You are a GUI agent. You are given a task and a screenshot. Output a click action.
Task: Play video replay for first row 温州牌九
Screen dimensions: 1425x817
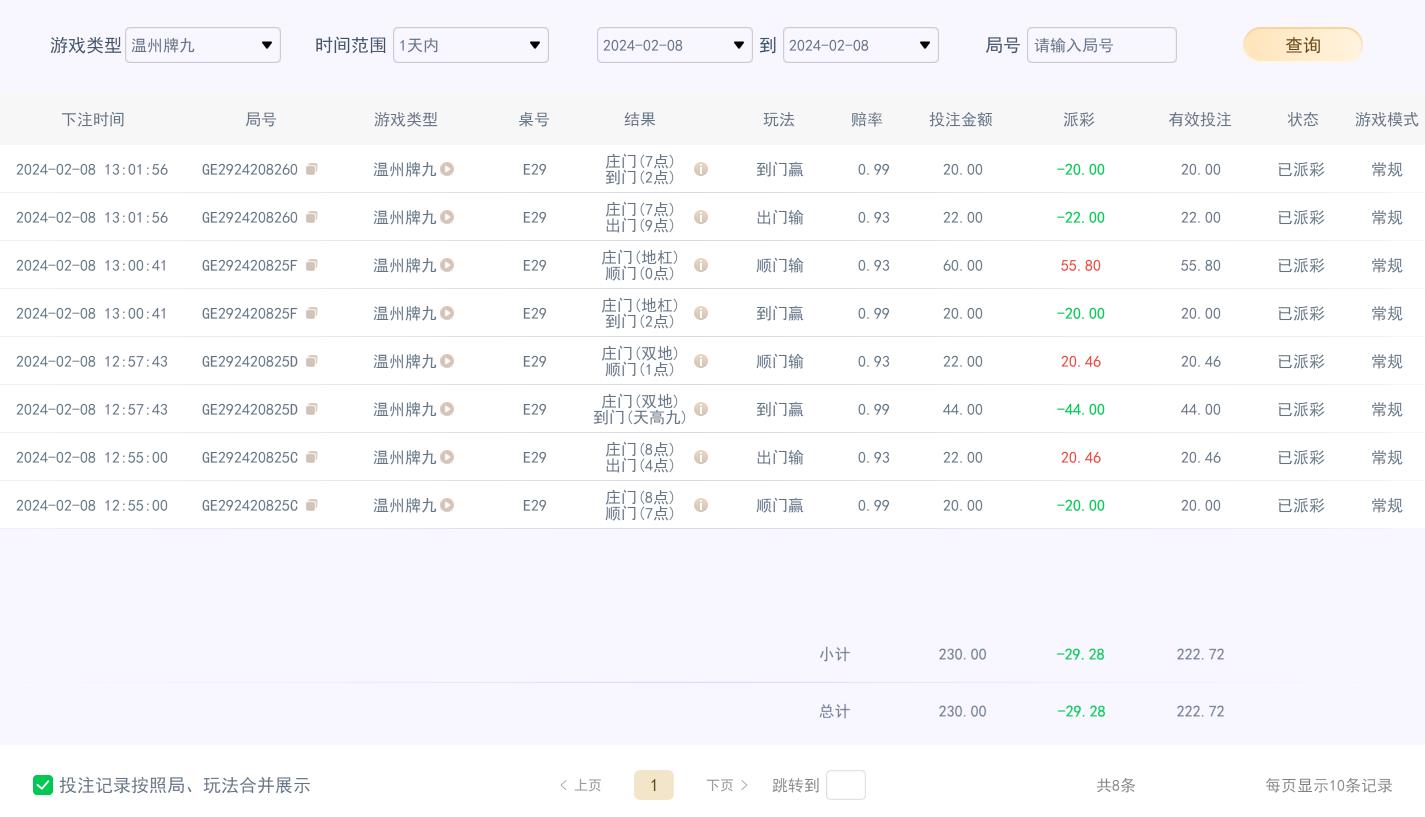[447, 170]
